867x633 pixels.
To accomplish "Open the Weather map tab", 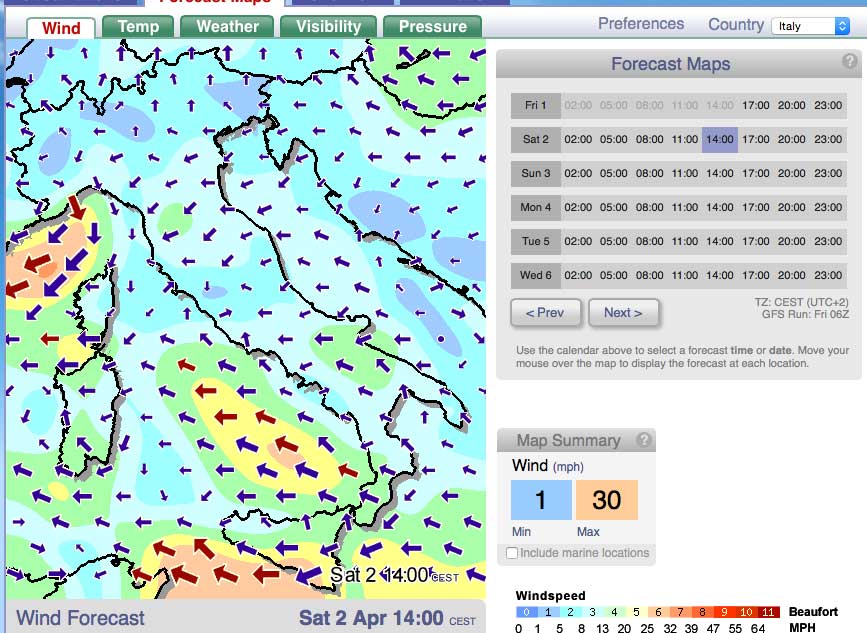I will click(x=227, y=27).
